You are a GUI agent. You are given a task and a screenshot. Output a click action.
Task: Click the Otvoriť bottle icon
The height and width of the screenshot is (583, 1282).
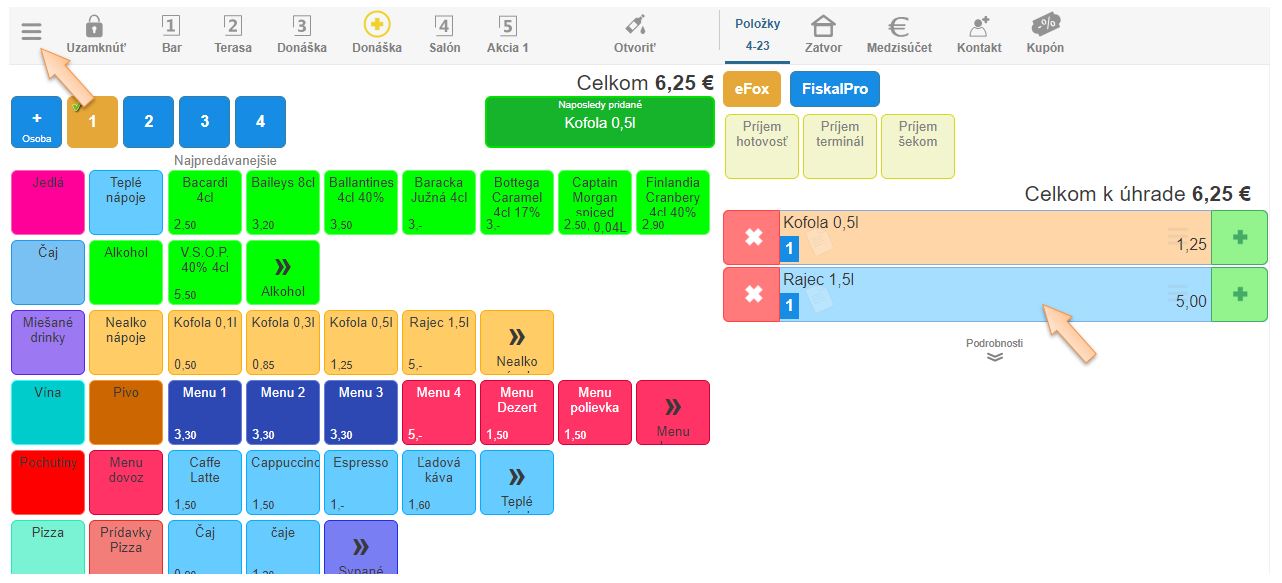[635, 27]
